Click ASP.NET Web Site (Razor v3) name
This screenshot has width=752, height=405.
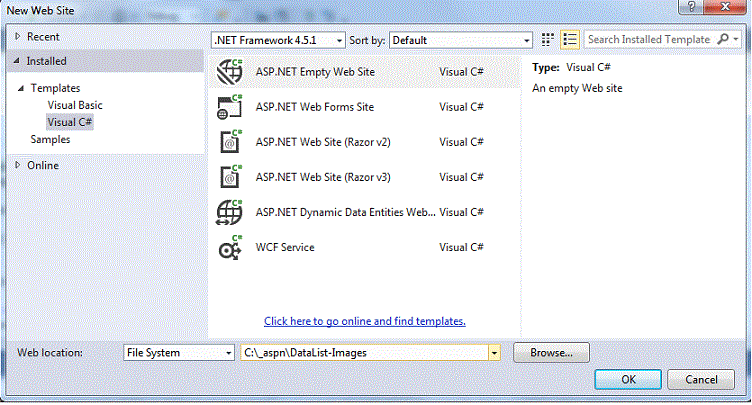pos(323,178)
